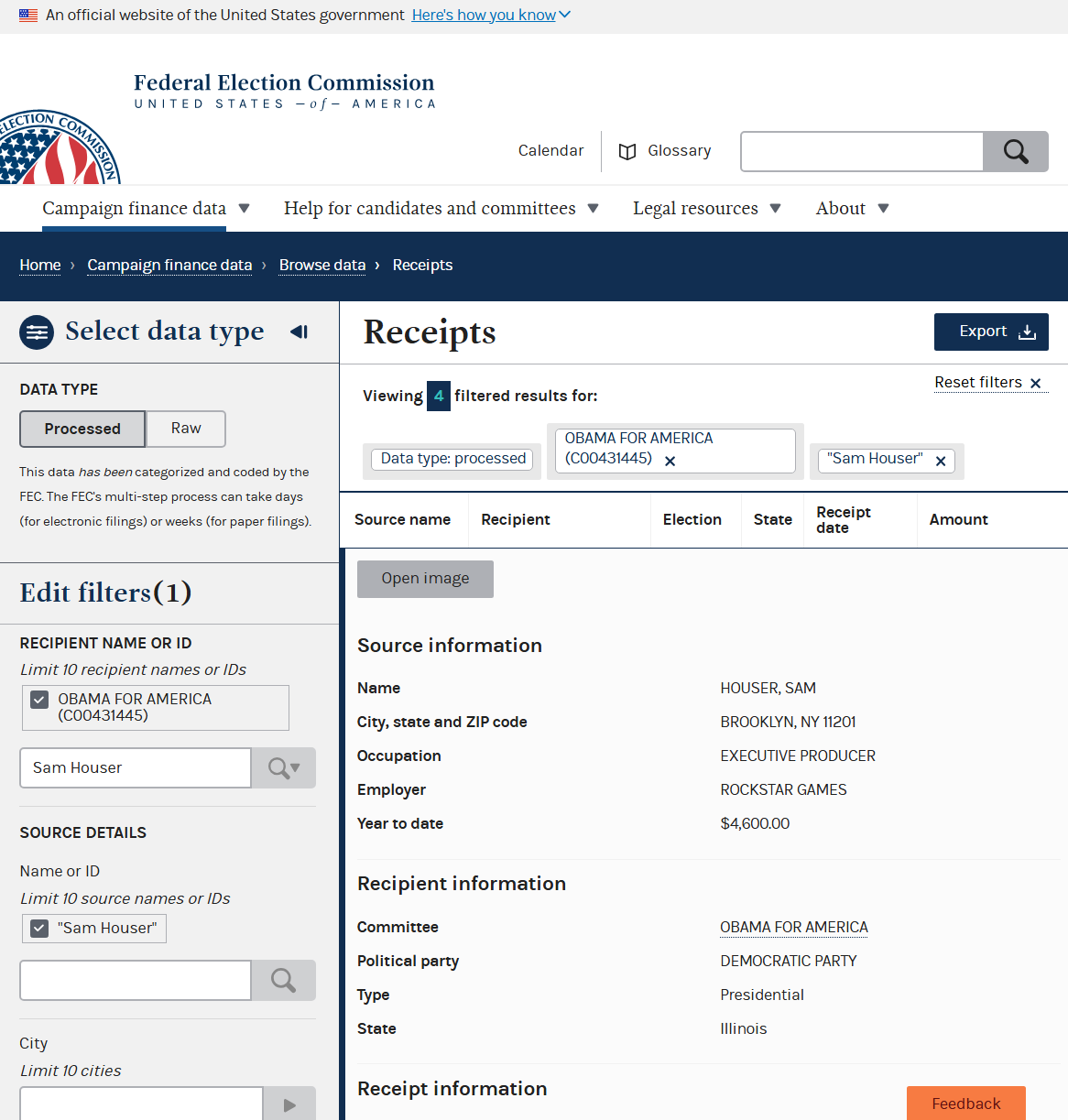The height and width of the screenshot is (1120, 1068).
Task: Go to Home breadcrumb
Action: (40, 265)
